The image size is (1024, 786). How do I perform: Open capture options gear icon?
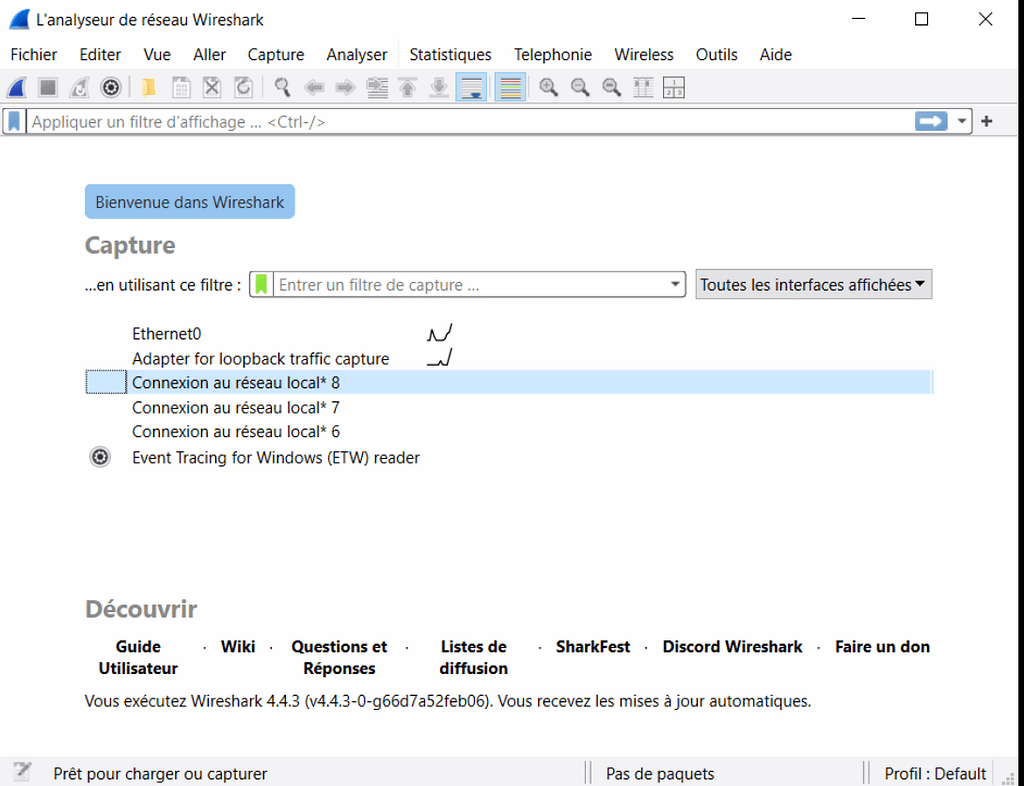pyautogui.click(x=111, y=88)
